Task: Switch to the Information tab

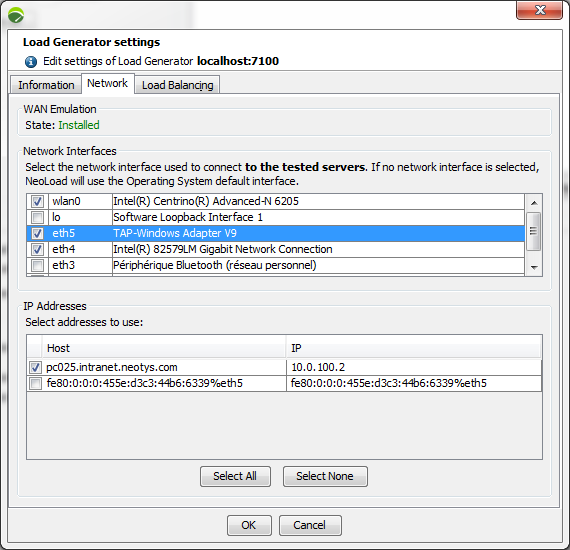Action: tap(46, 85)
